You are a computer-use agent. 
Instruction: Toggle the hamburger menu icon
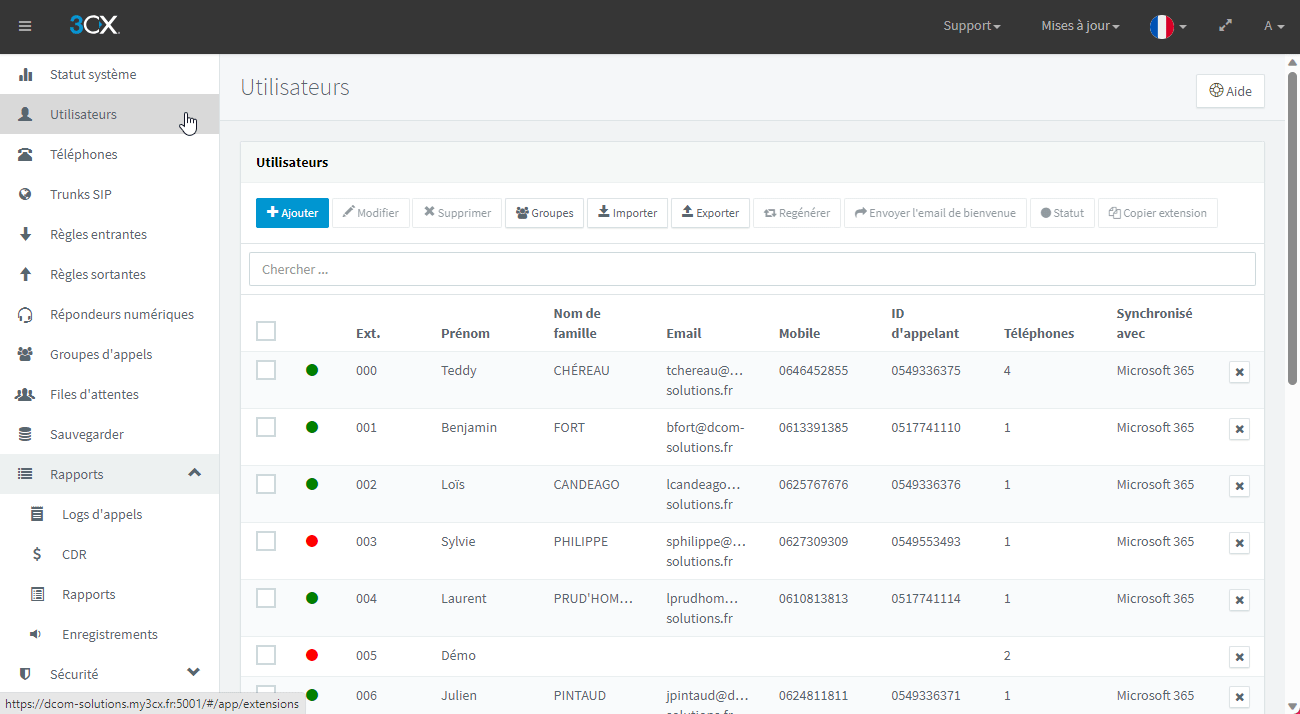click(25, 26)
